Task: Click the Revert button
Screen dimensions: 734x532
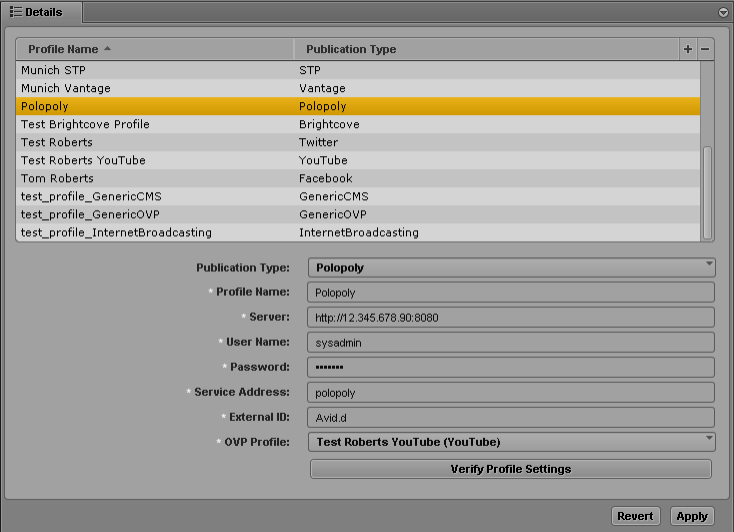Action: (x=635, y=516)
